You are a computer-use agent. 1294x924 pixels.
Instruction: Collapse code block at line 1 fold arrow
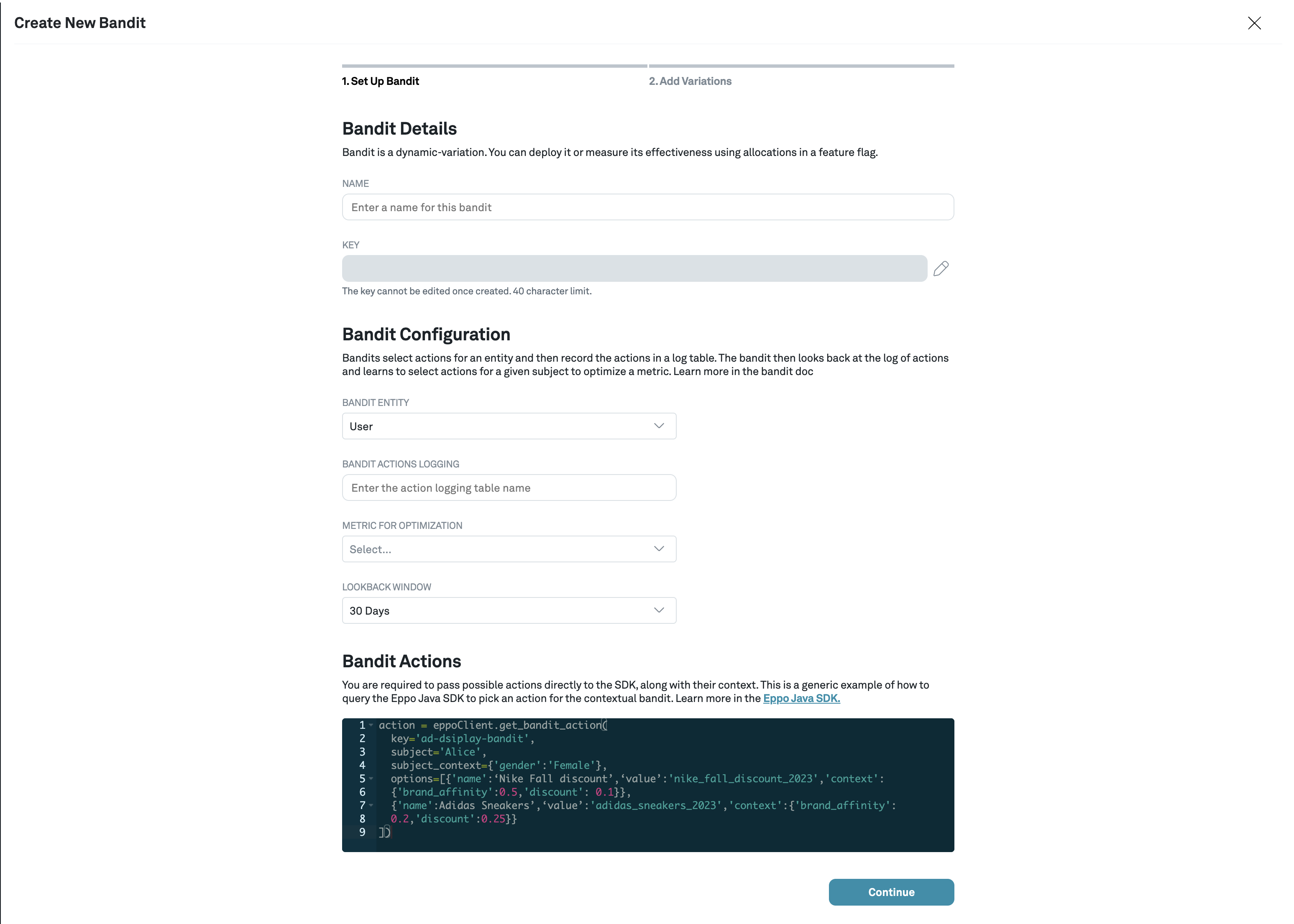click(371, 725)
